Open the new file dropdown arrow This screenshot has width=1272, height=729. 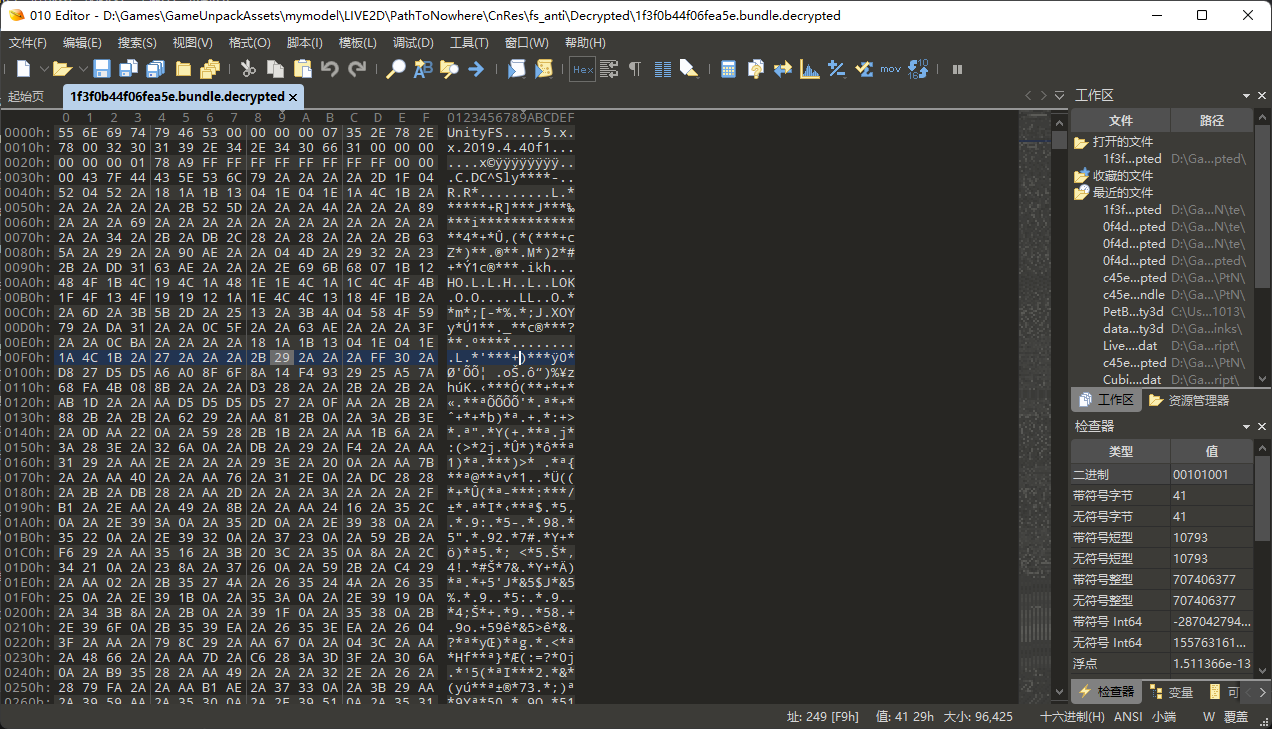(x=43, y=69)
